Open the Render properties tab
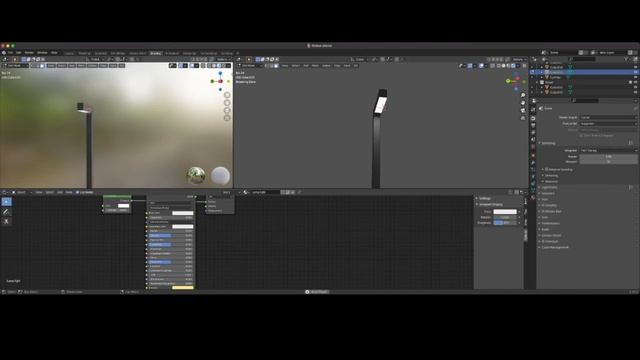Screen dimensions: 640x360 (533, 118)
